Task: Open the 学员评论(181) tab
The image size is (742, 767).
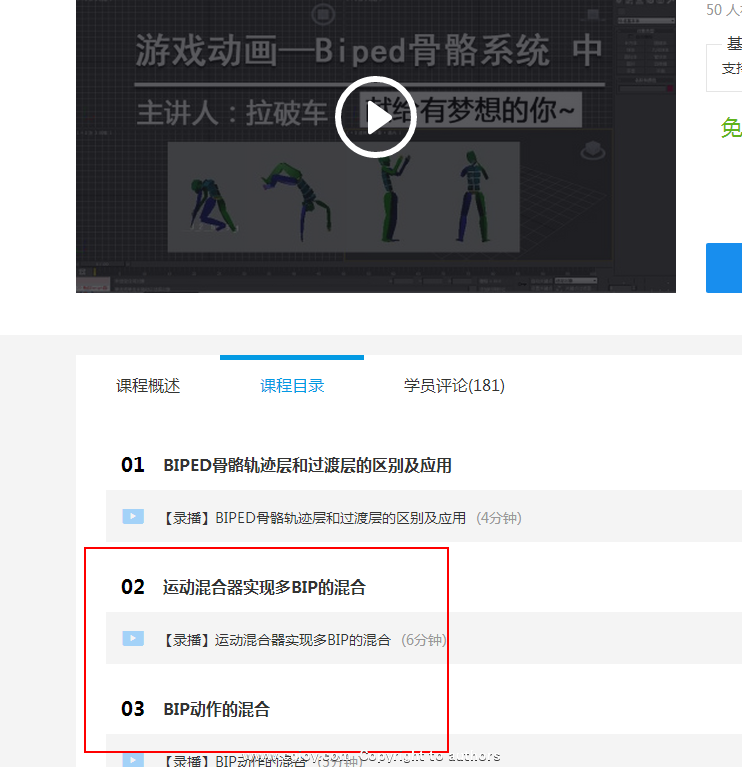Action: [454, 385]
